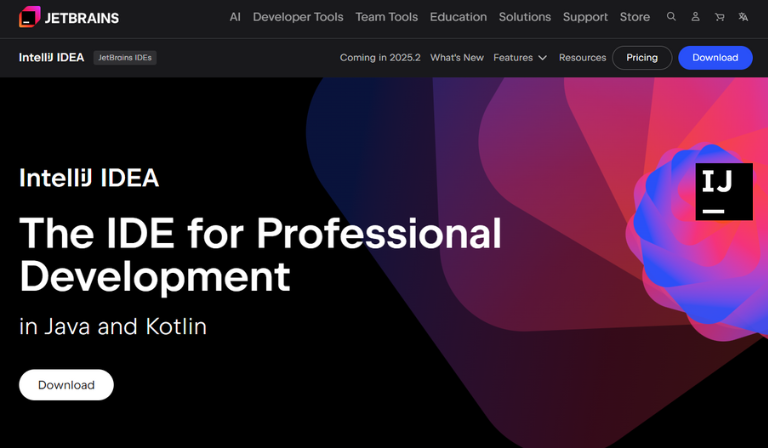Open the Support menu
Viewport: 768px width, 448px height.
585,17
